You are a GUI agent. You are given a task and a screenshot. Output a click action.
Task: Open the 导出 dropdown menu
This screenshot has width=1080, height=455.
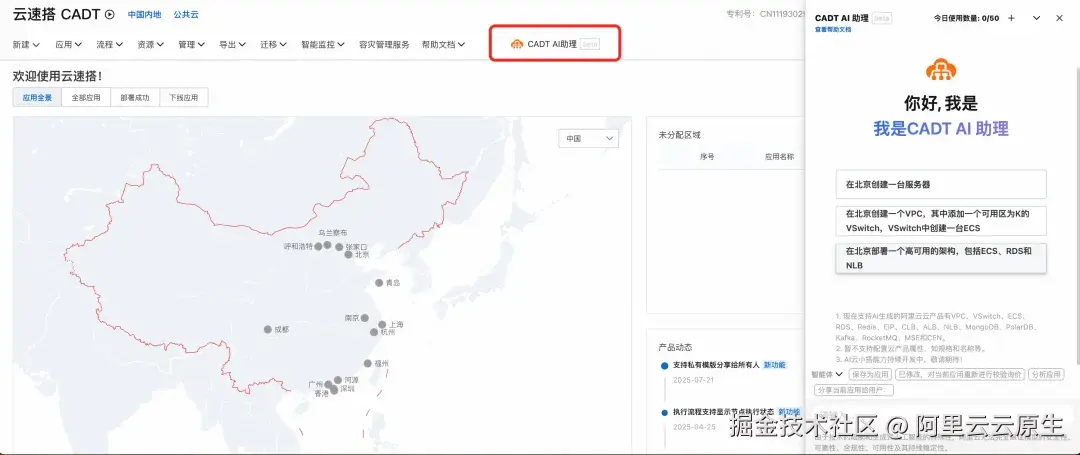232,44
